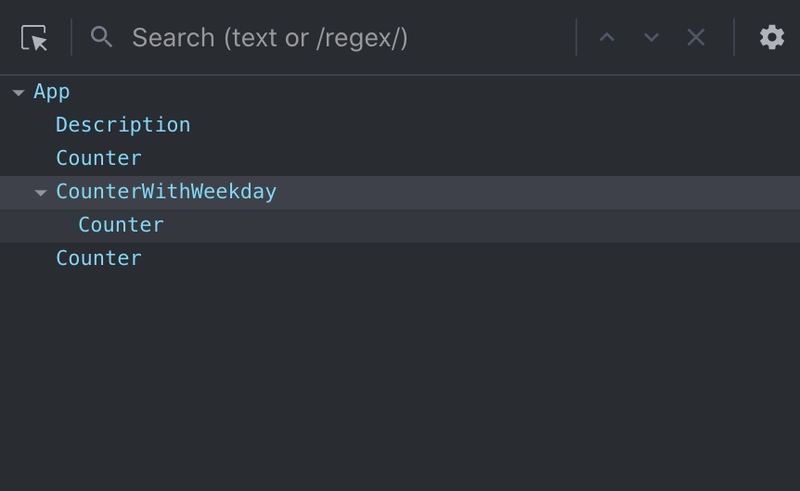Viewport: 800px width, 491px height.
Task: Open the DevTools settings gear
Action: click(x=772, y=37)
